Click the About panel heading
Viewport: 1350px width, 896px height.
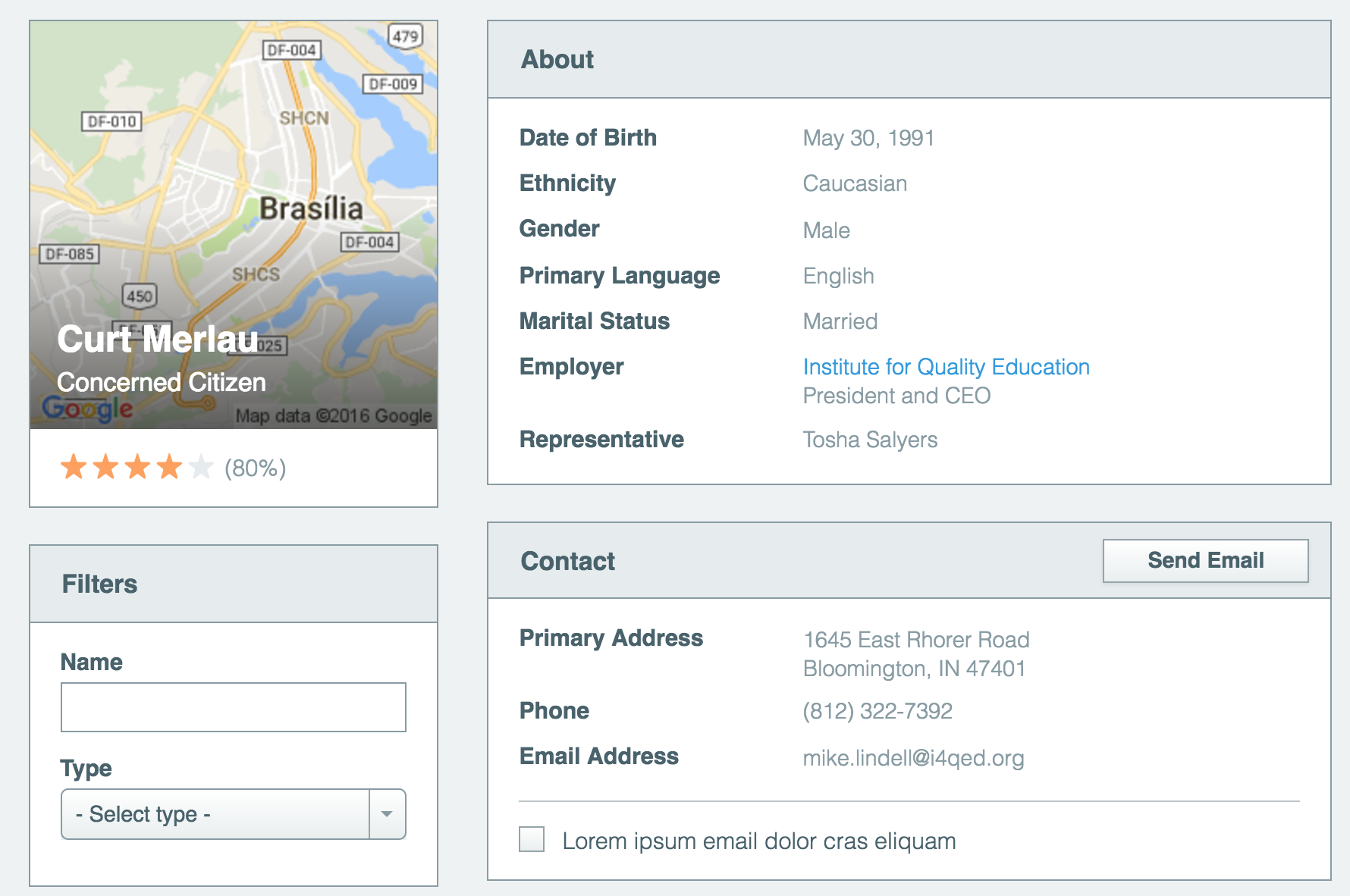pyautogui.click(x=557, y=59)
